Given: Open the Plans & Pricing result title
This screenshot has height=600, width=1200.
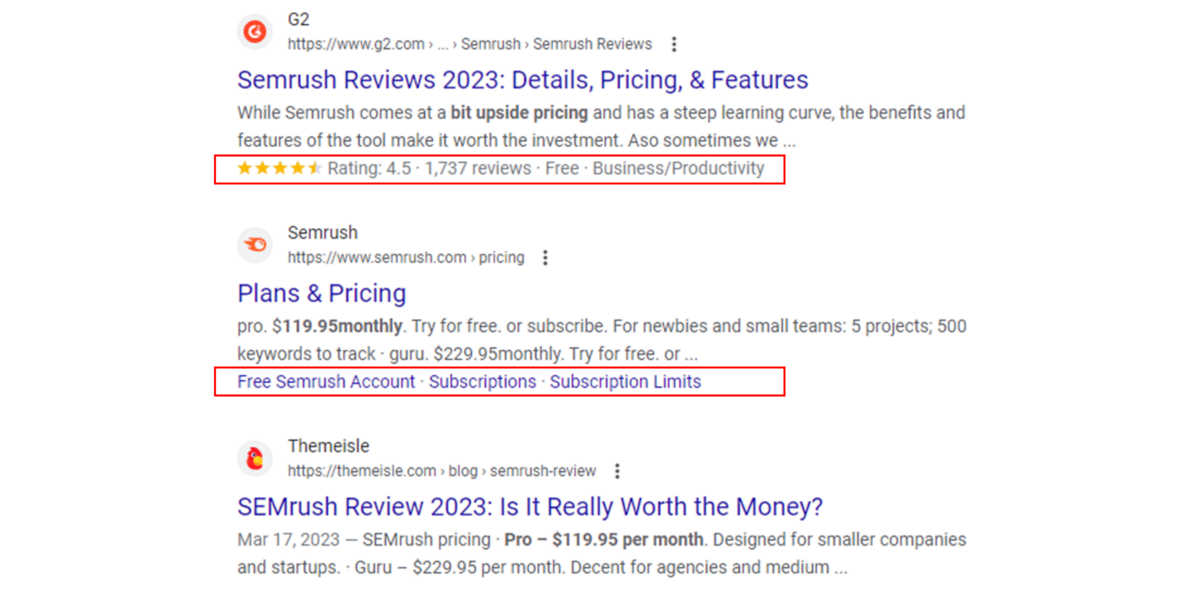Looking at the screenshot, I should (321, 293).
